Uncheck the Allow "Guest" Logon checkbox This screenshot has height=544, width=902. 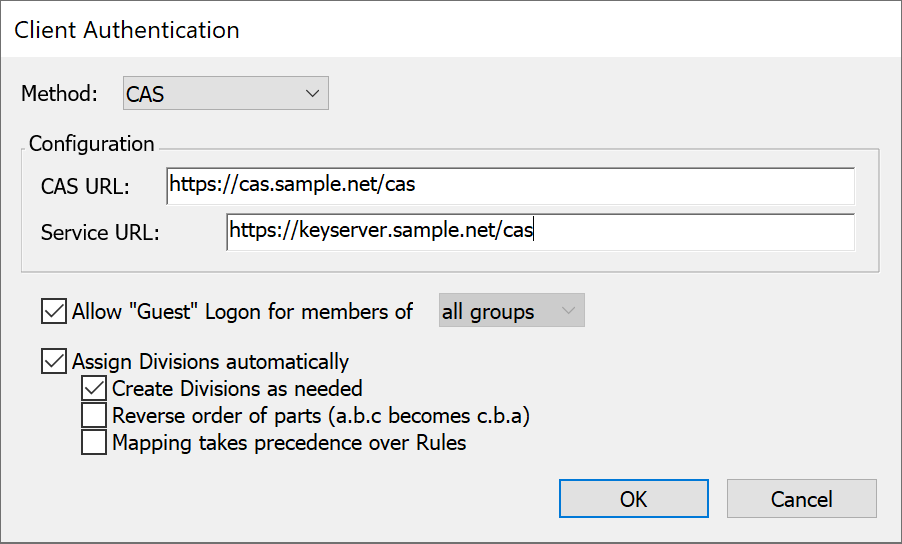click(53, 311)
